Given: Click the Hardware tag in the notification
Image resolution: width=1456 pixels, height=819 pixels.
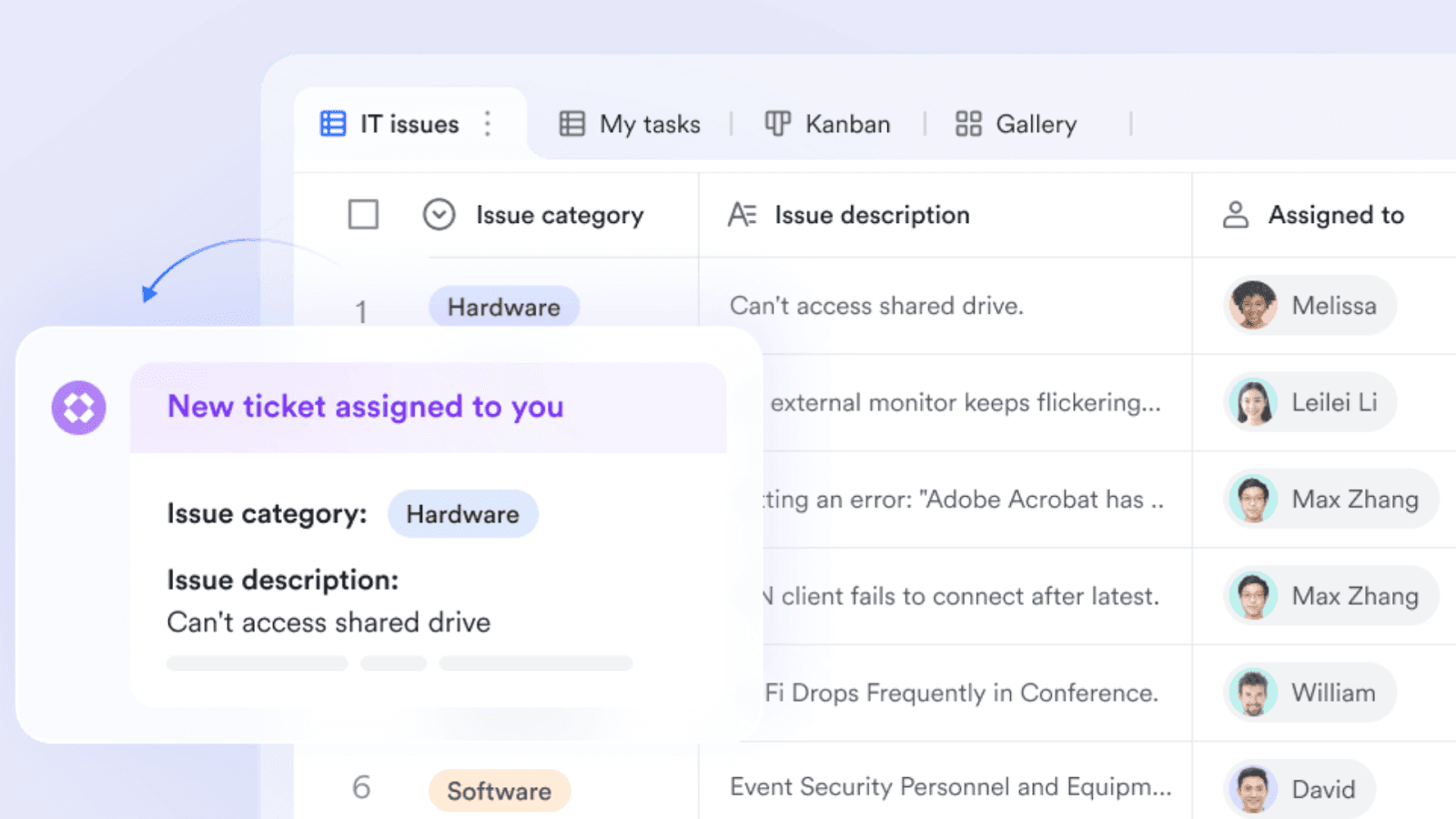Looking at the screenshot, I should (x=463, y=514).
